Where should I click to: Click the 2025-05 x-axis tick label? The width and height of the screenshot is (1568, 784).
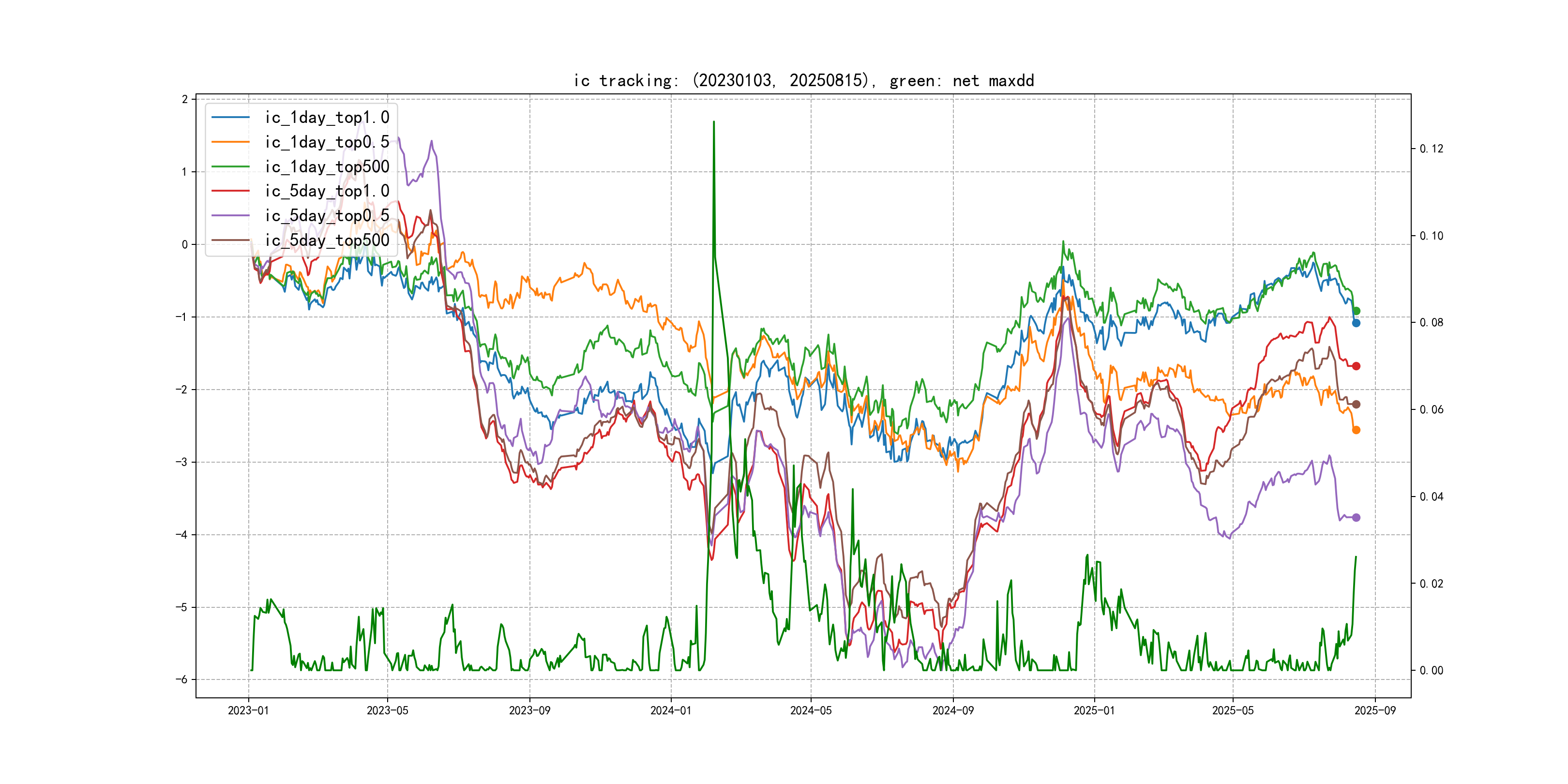(1233, 710)
